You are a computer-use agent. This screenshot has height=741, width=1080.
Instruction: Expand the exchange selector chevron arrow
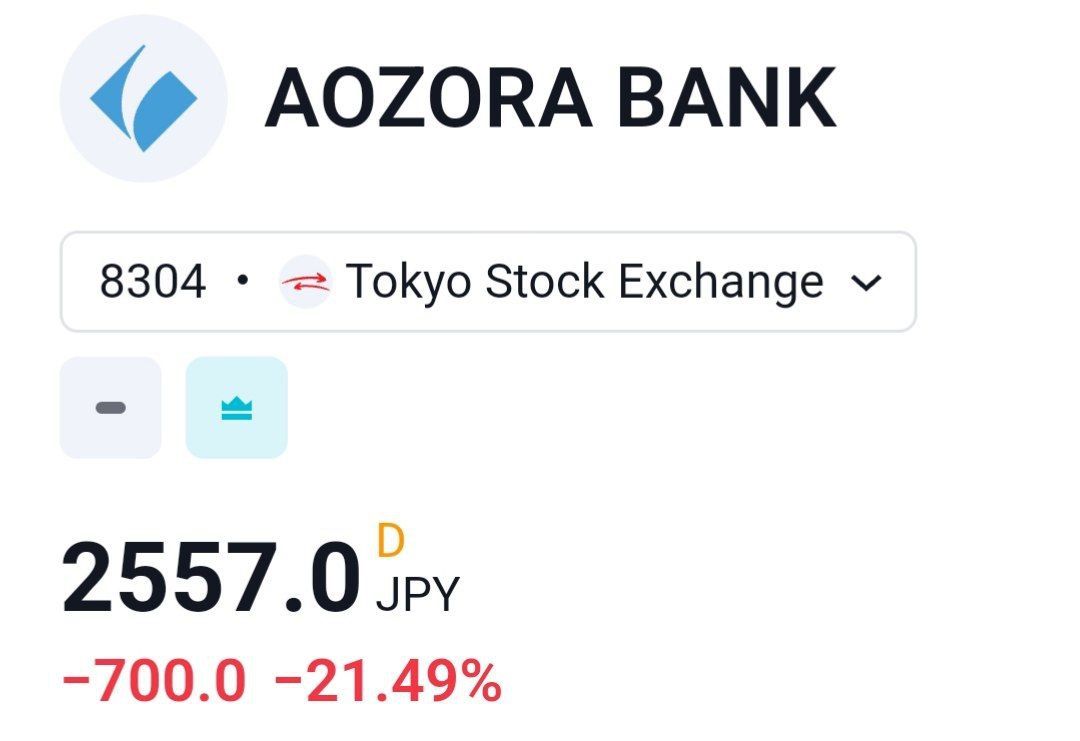tap(865, 283)
